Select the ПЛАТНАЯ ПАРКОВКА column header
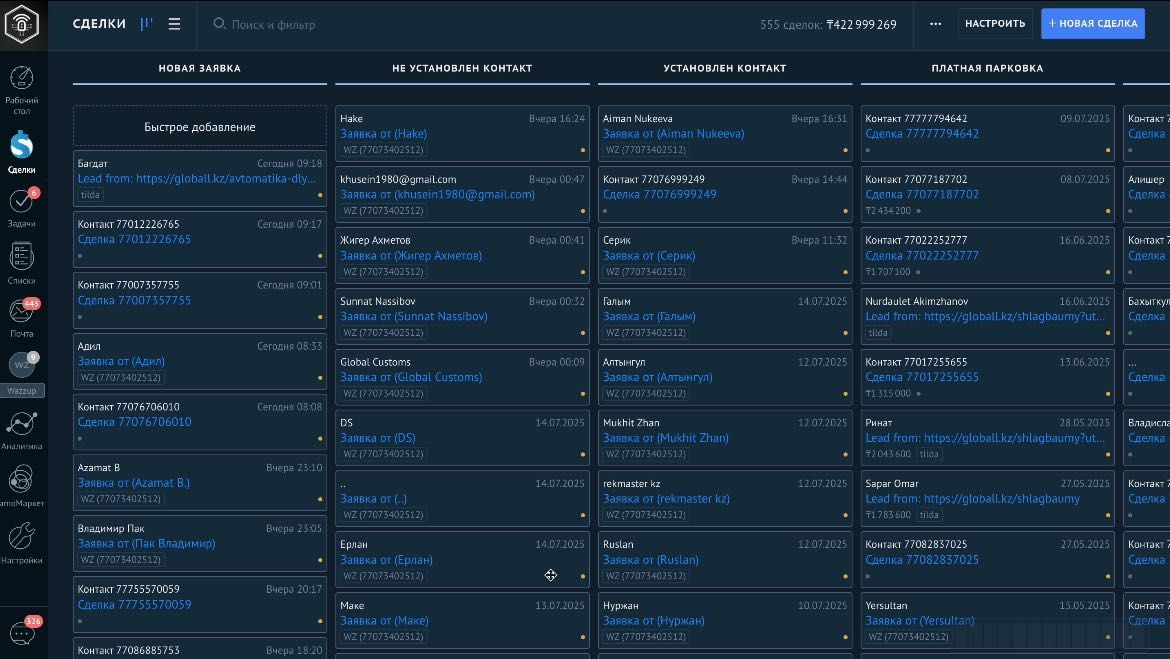Image resolution: width=1170 pixels, height=659 pixels. [x=987, y=68]
